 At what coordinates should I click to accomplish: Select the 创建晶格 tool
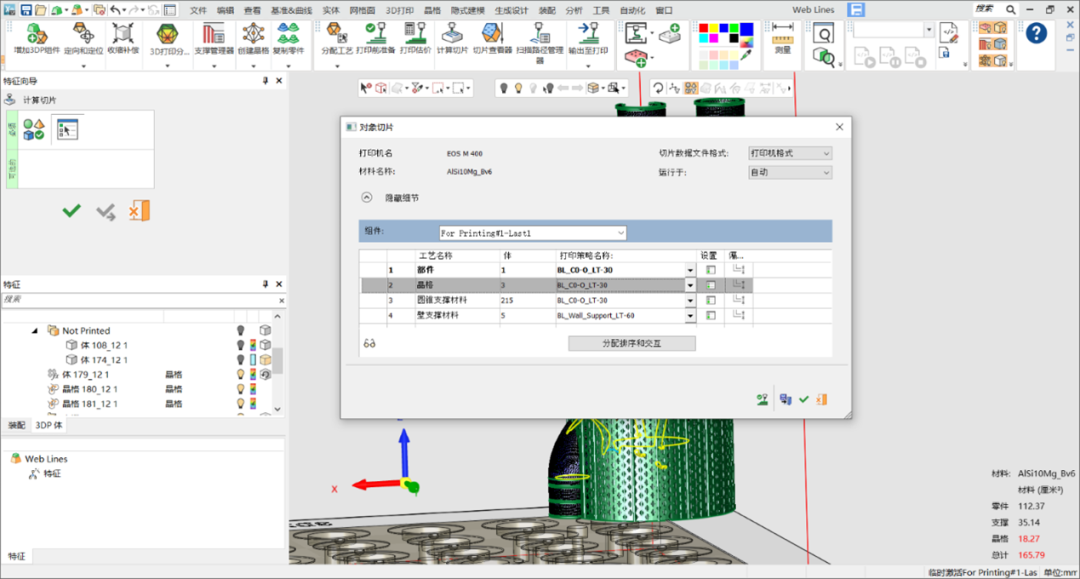pos(253,38)
